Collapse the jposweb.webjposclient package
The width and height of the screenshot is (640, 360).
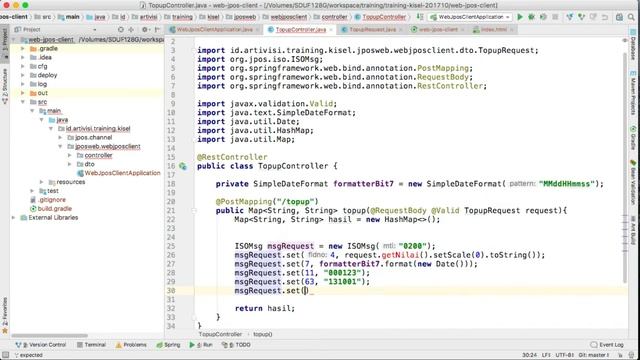pyautogui.click(x=60, y=147)
